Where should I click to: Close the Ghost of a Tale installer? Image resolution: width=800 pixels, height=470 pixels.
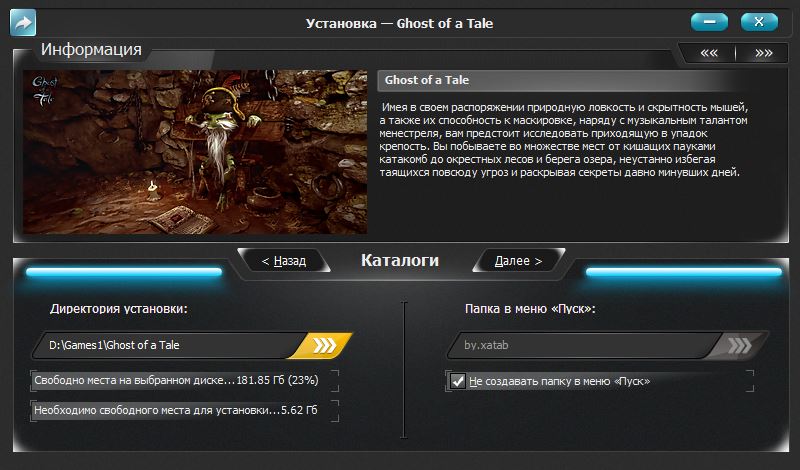[759, 22]
